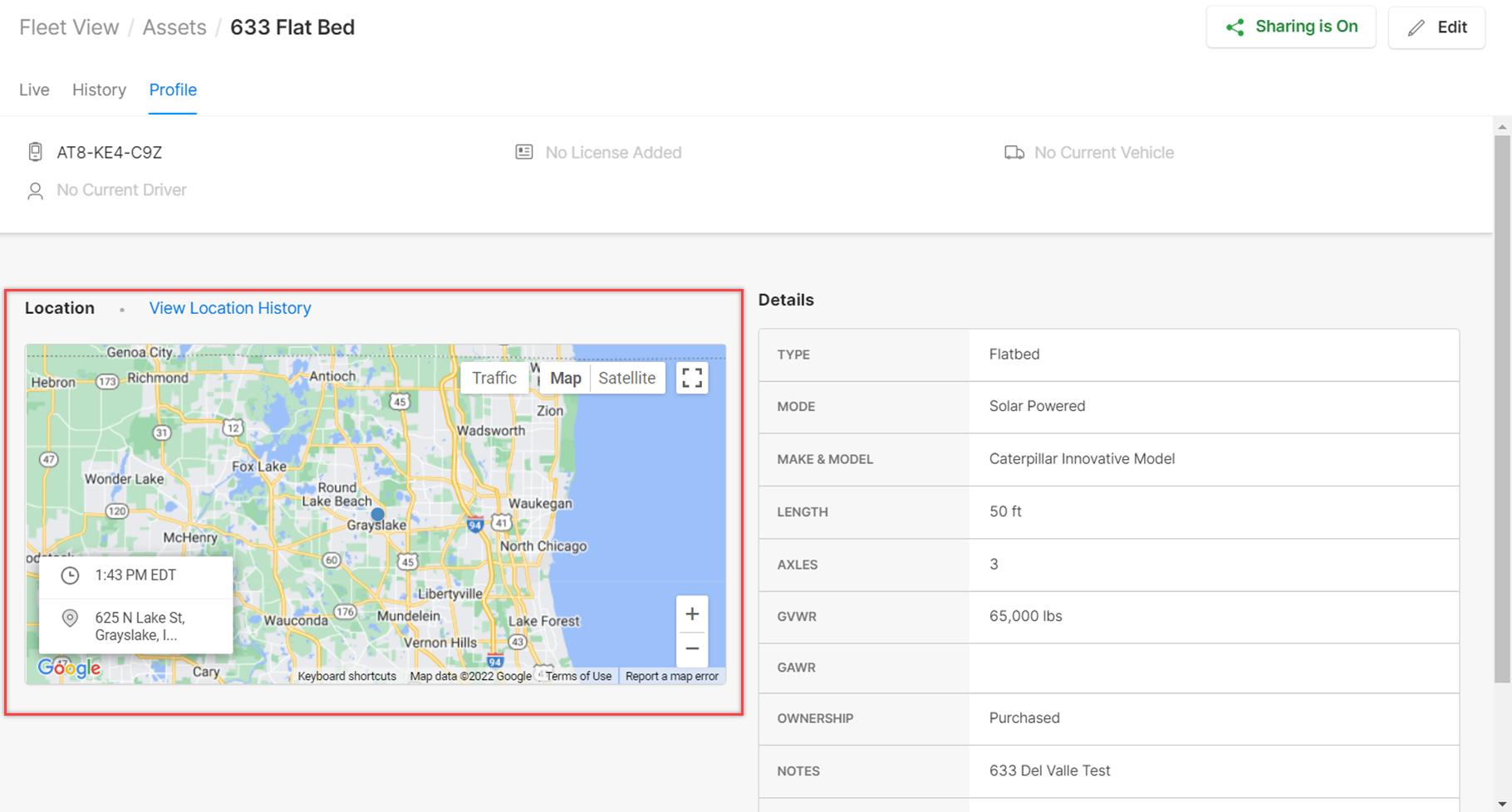Screen dimensions: 1512x812
Task: Toggle the Traffic map layer
Action: (x=494, y=378)
